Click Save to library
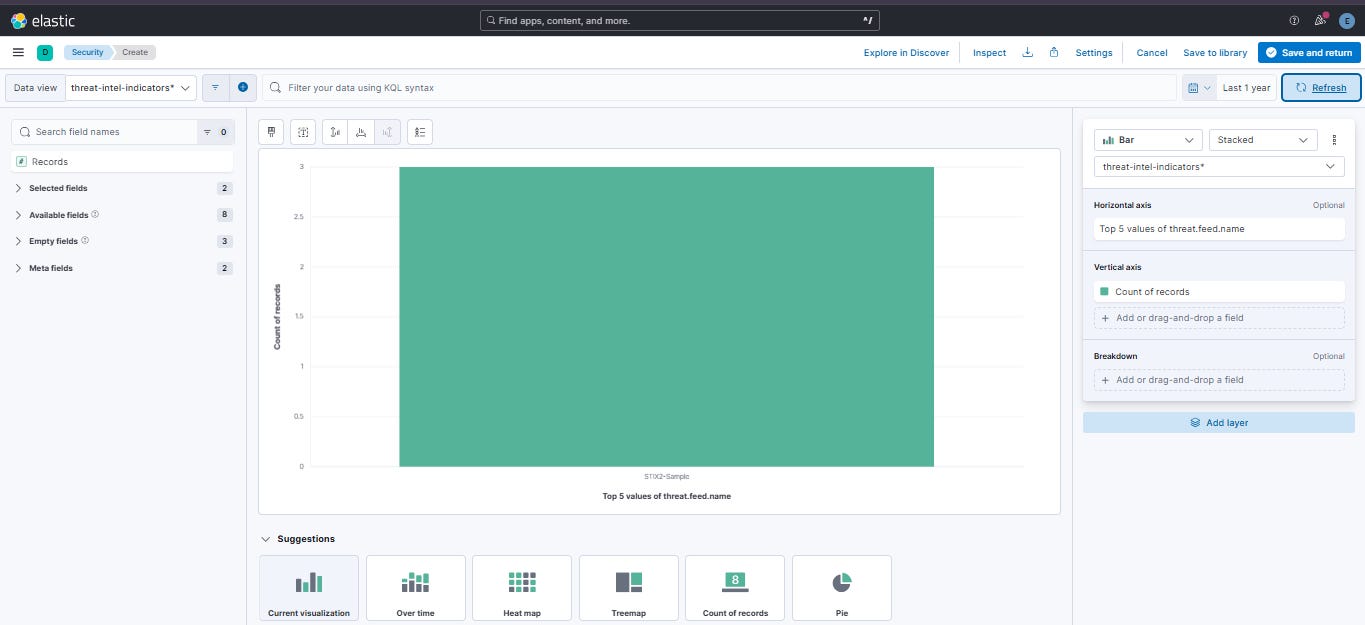Viewport: 1365px width, 625px height. pos(1215,52)
